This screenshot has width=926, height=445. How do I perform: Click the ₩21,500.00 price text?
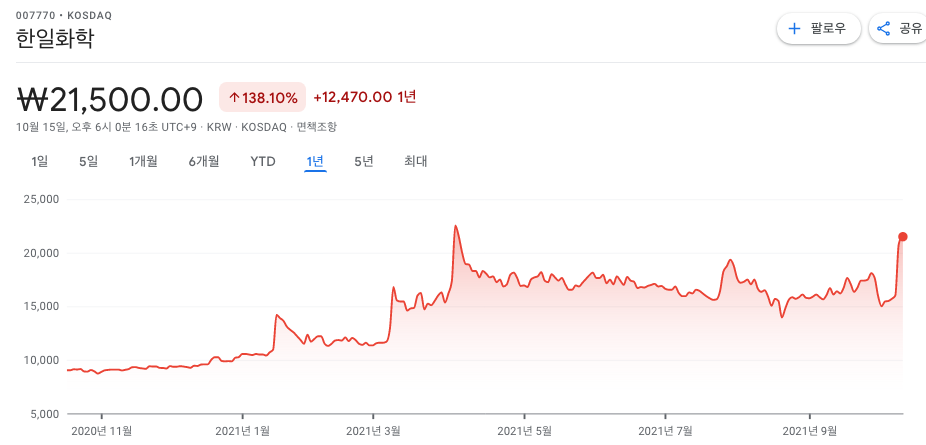pyautogui.click(x=110, y=99)
